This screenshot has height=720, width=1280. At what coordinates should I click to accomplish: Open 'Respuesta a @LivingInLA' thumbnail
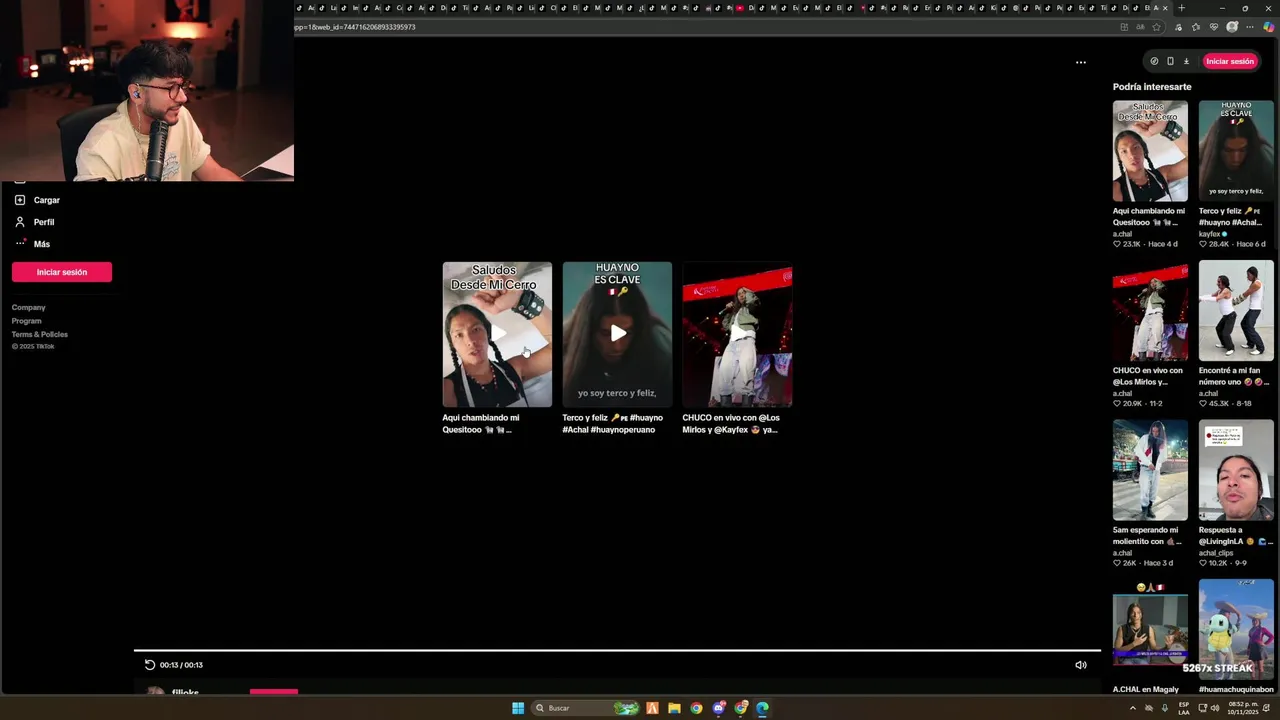pos(1236,470)
